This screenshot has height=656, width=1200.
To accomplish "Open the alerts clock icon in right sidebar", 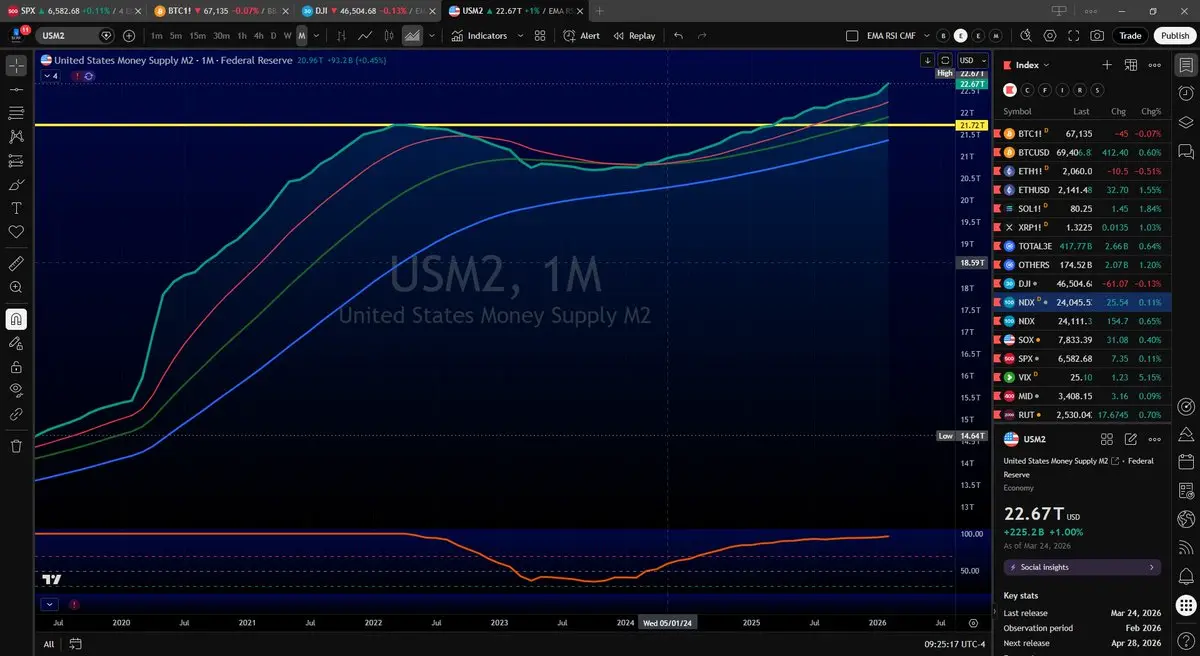I will point(1186,92).
